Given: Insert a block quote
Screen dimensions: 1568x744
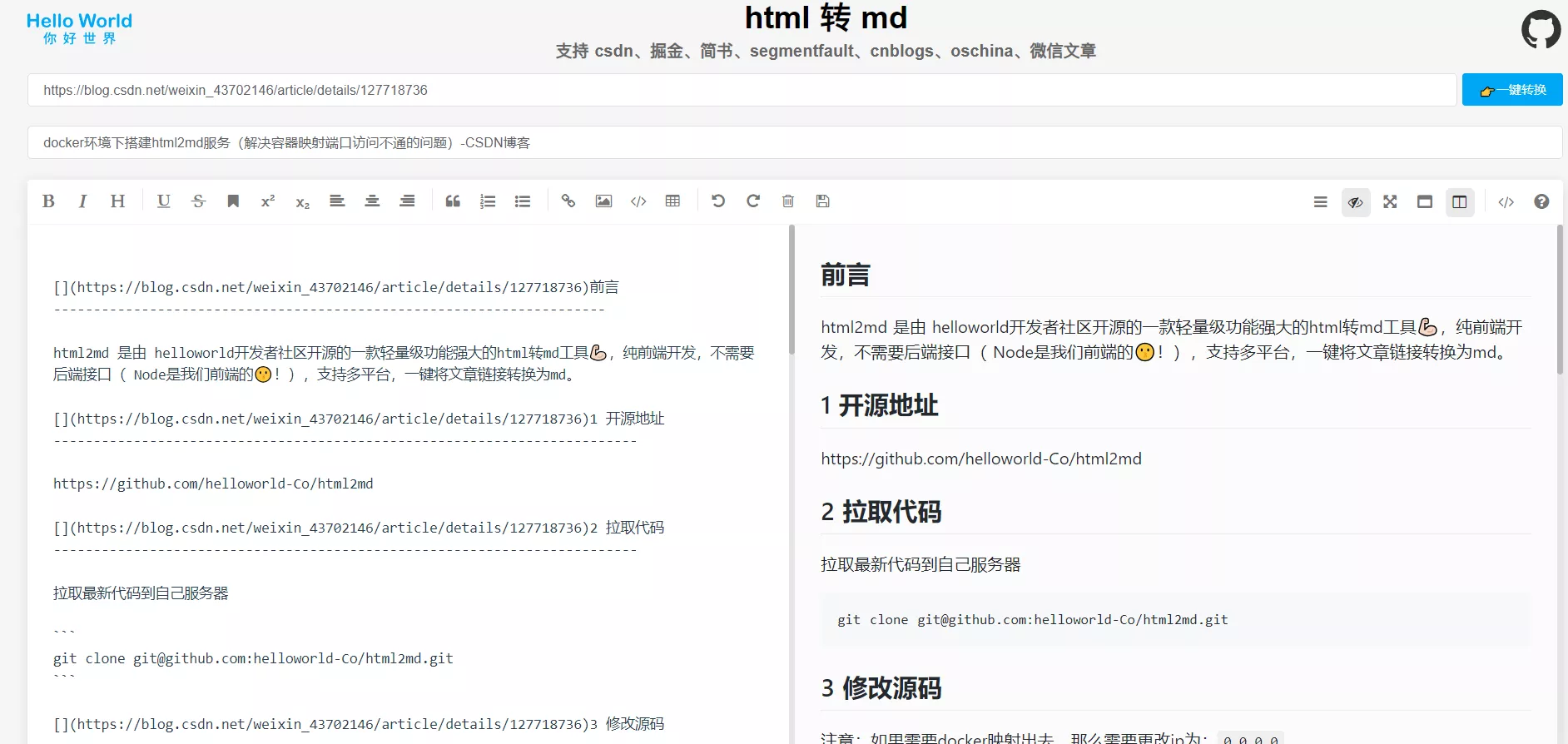Looking at the screenshot, I should pyautogui.click(x=453, y=201).
